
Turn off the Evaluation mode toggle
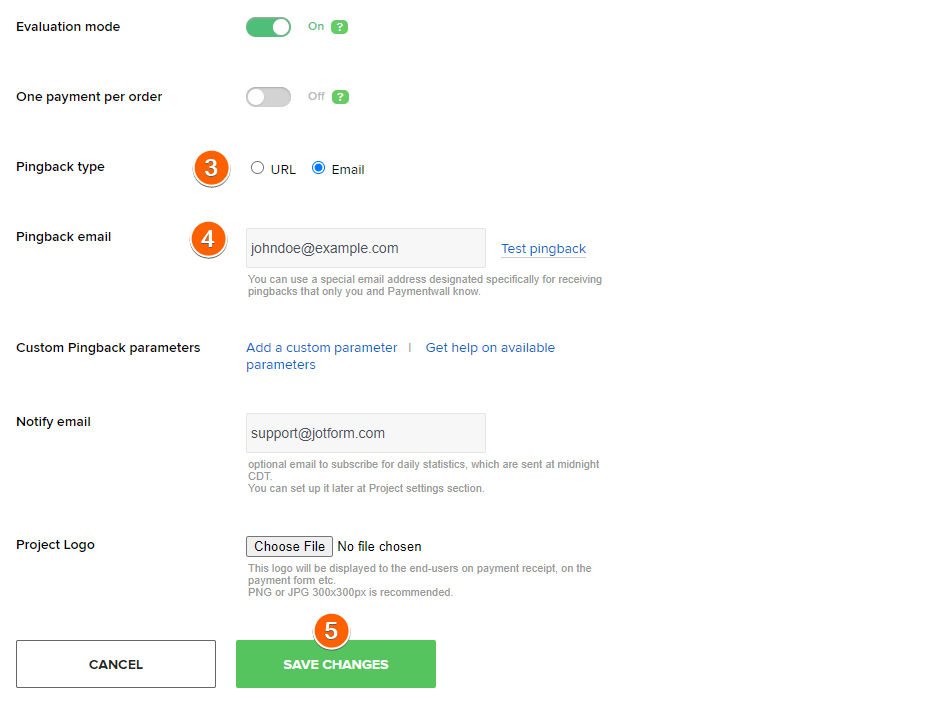[268, 27]
